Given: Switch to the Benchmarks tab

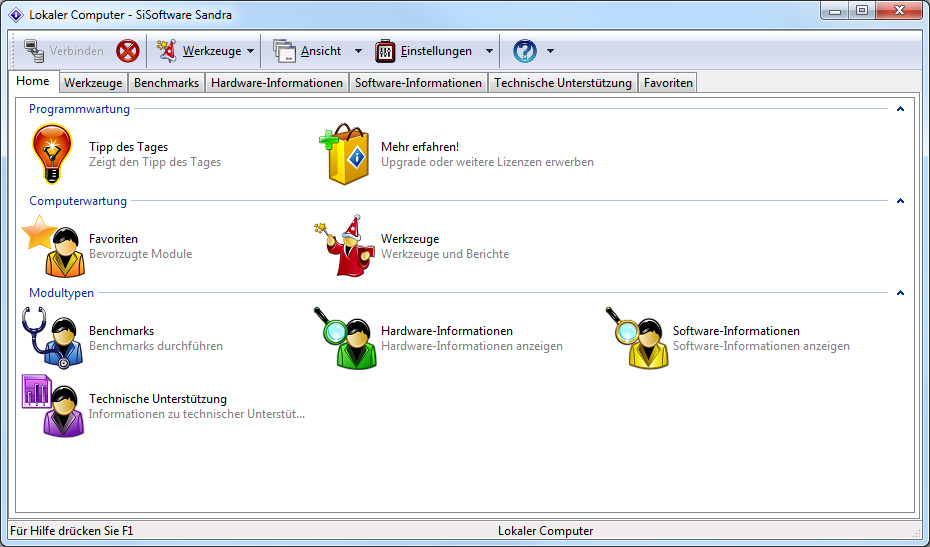Looking at the screenshot, I should point(167,83).
